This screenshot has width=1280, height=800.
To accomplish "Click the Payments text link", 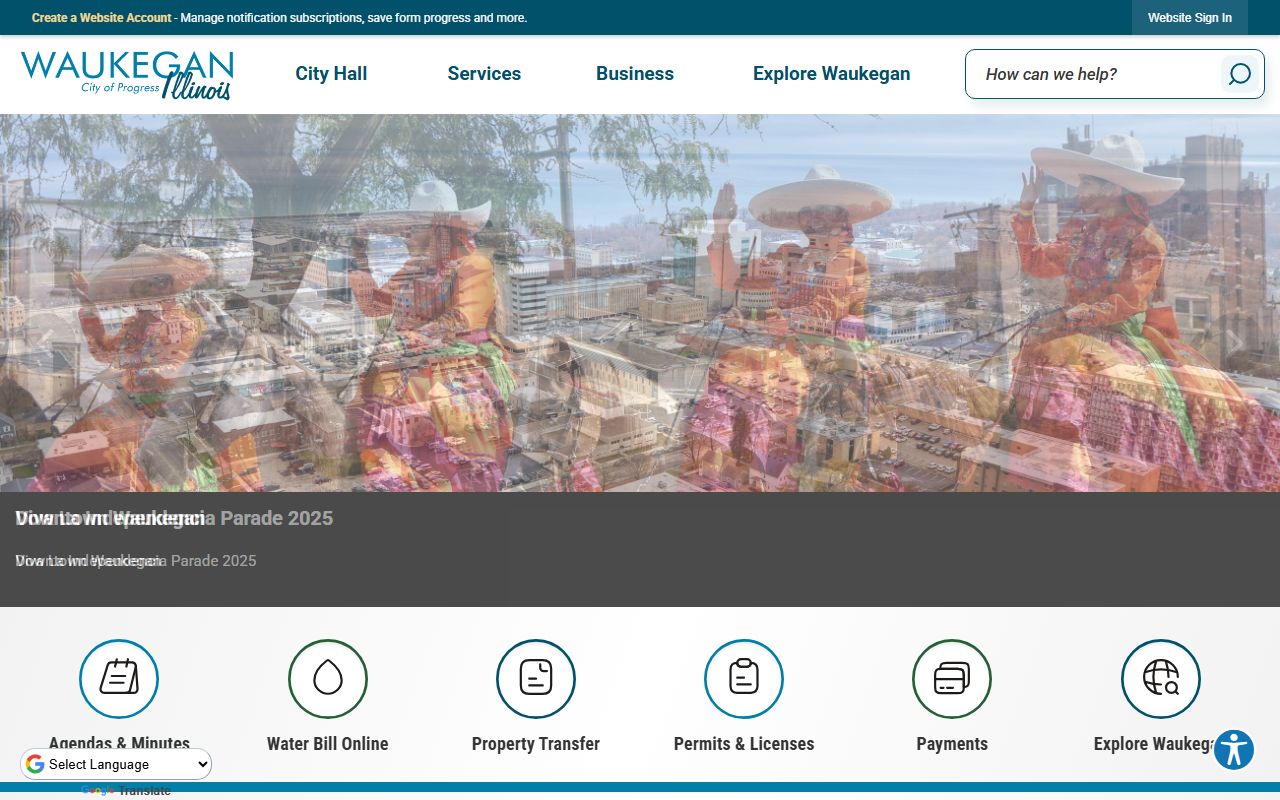I will 952,744.
